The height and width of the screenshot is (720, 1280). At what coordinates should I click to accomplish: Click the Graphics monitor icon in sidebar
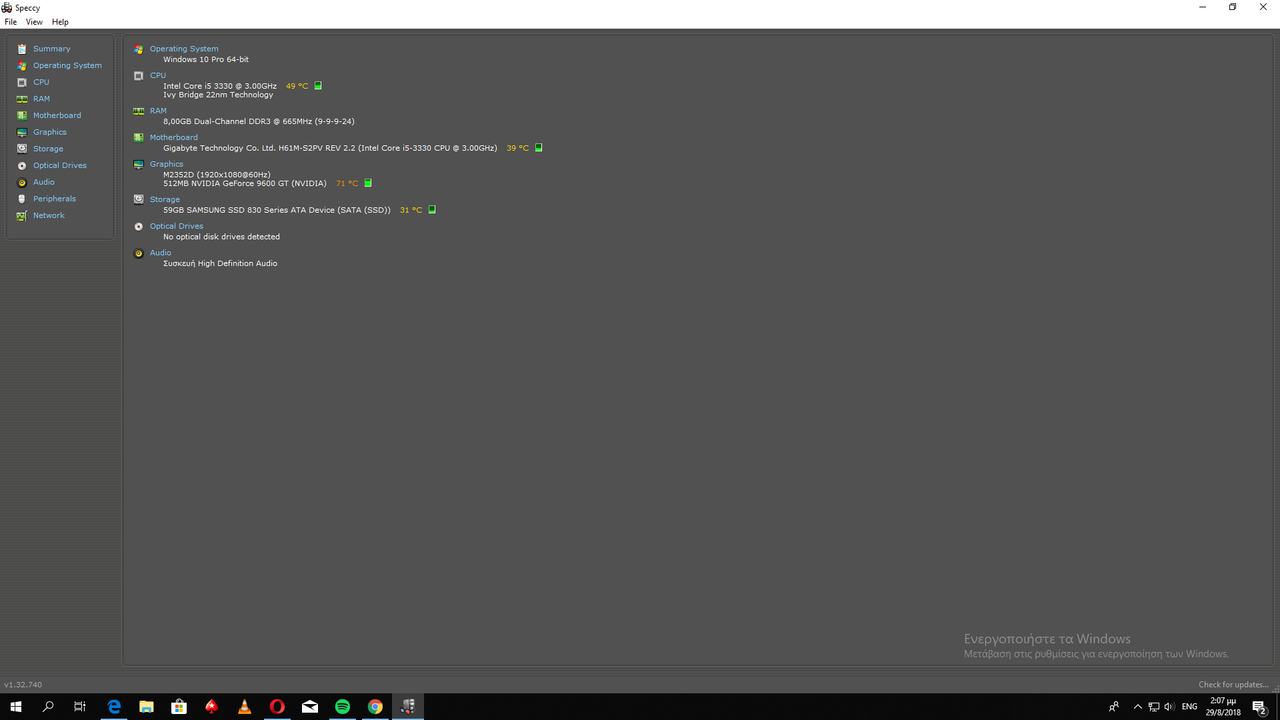22,132
